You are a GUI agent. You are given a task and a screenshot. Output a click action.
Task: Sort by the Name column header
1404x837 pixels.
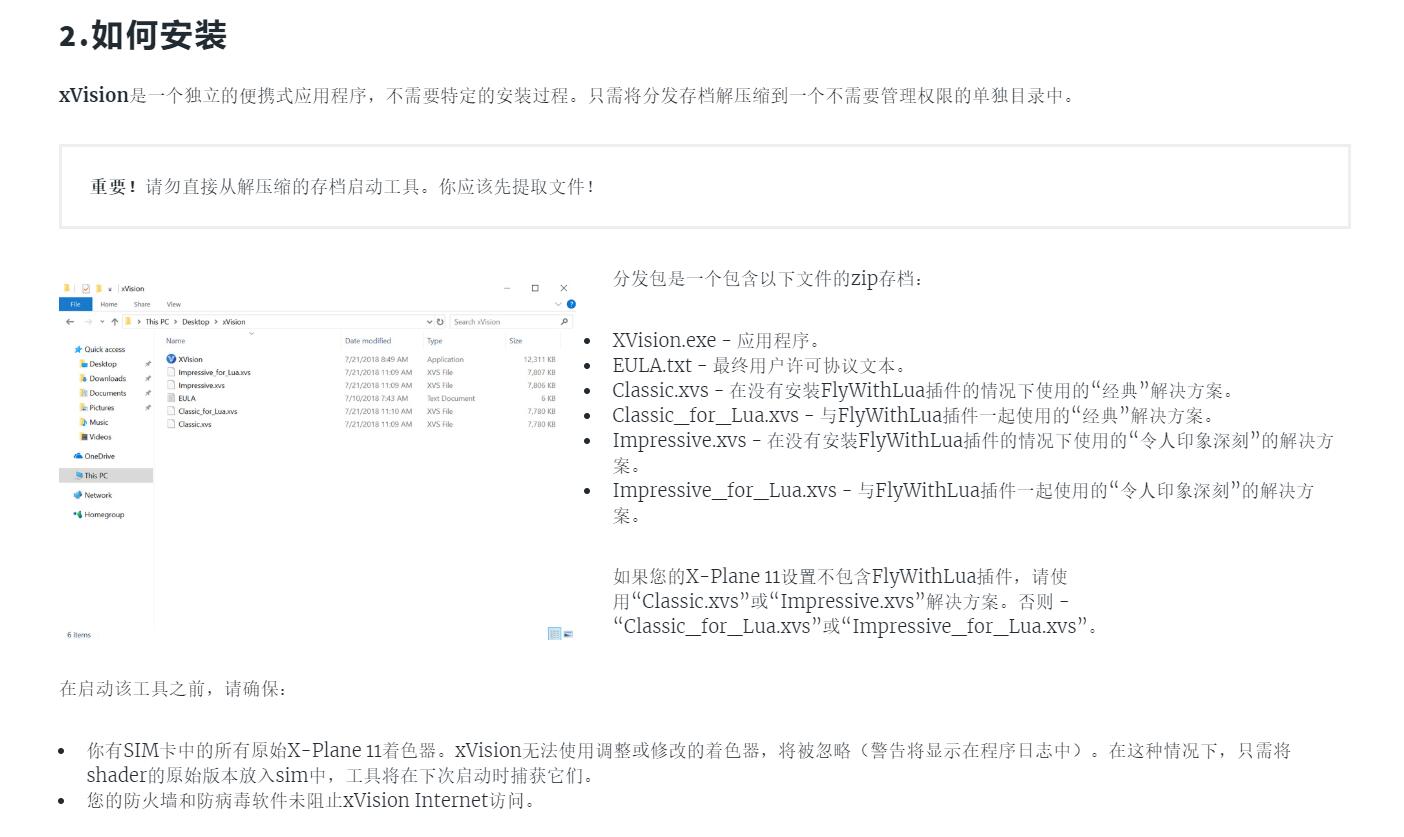click(x=175, y=341)
